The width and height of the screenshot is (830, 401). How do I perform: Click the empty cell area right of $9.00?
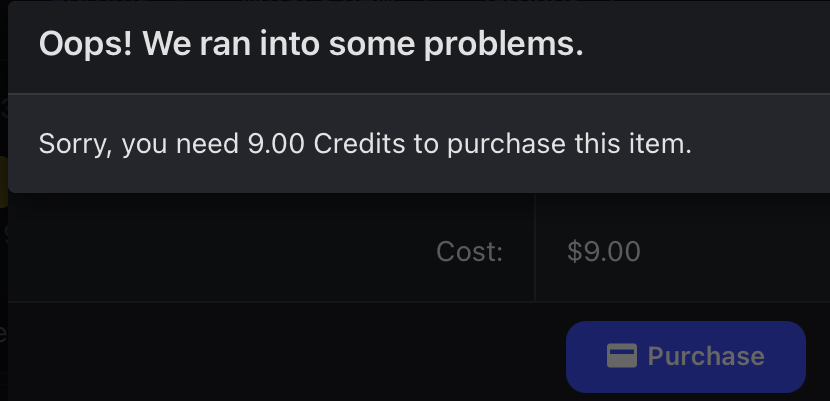pos(740,251)
